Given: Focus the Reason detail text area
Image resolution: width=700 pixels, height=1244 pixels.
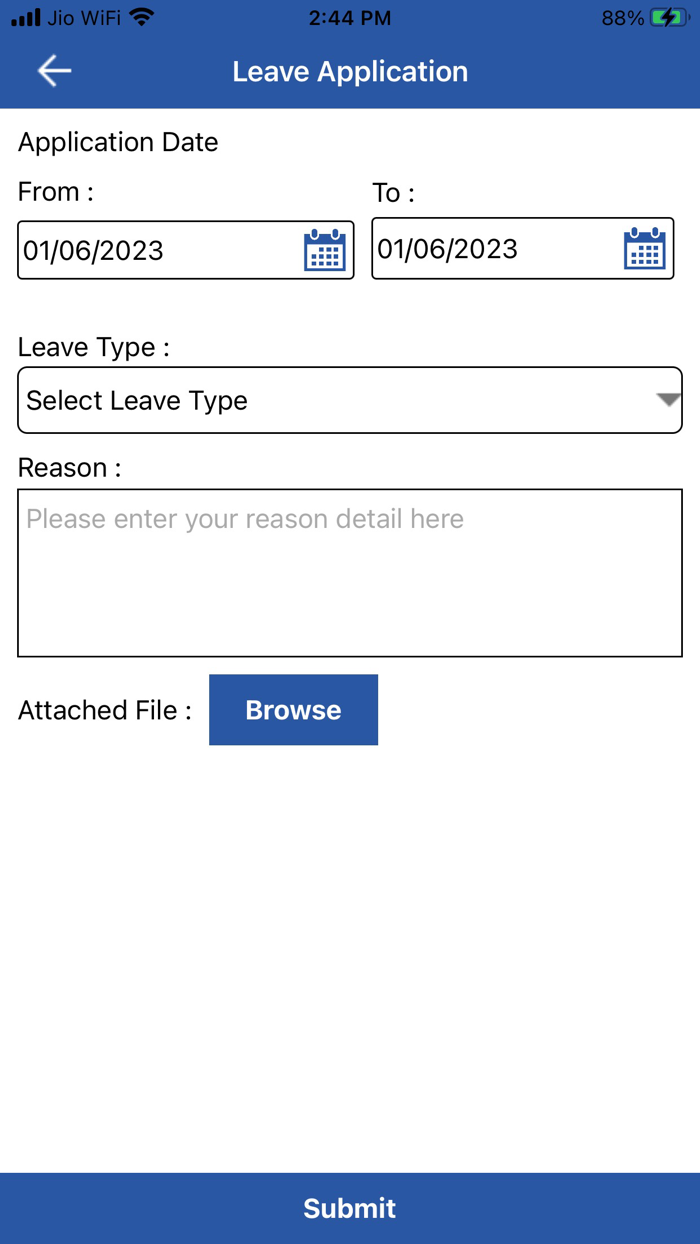Looking at the screenshot, I should pyautogui.click(x=350, y=573).
